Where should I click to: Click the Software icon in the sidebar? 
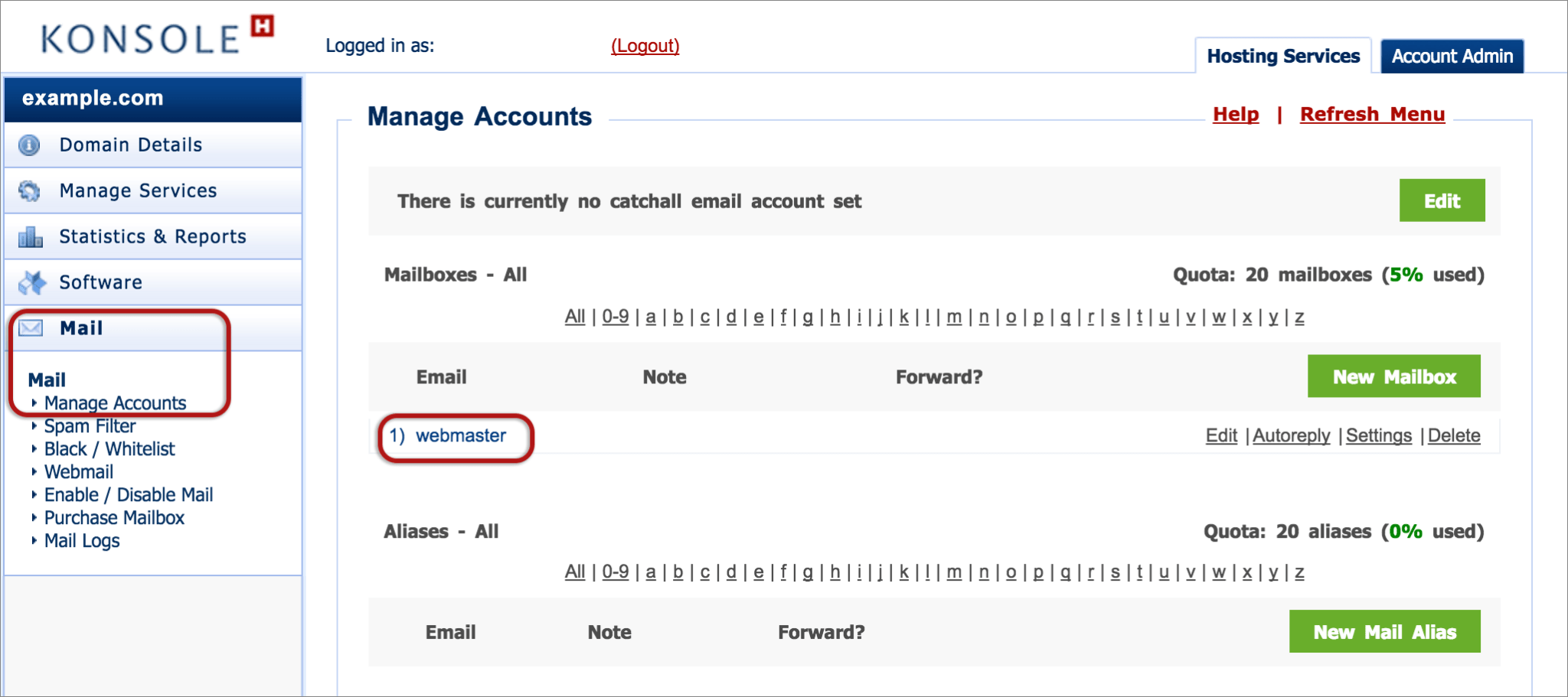pyautogui.click(x=29, y=282)
